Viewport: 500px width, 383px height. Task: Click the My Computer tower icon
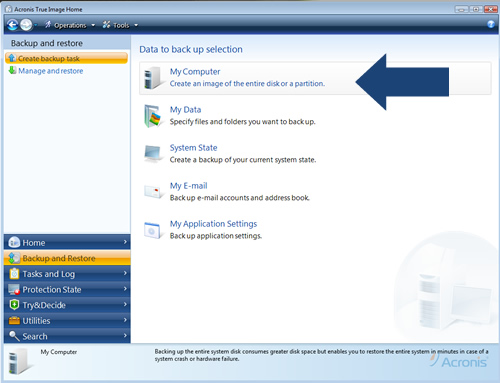coord(153,78)
